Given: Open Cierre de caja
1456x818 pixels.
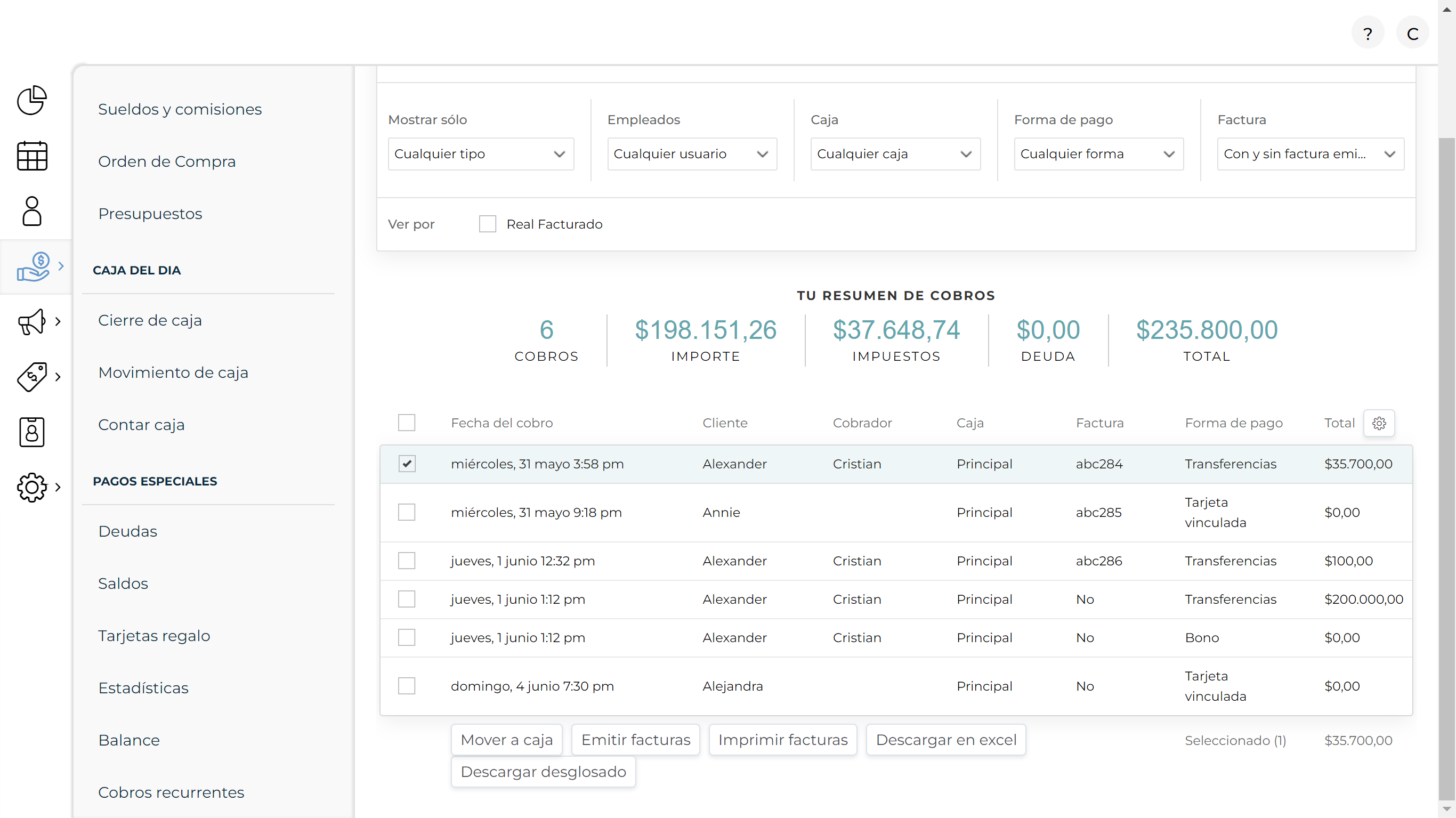Looking at the screenshot, I should coord(150,320).
